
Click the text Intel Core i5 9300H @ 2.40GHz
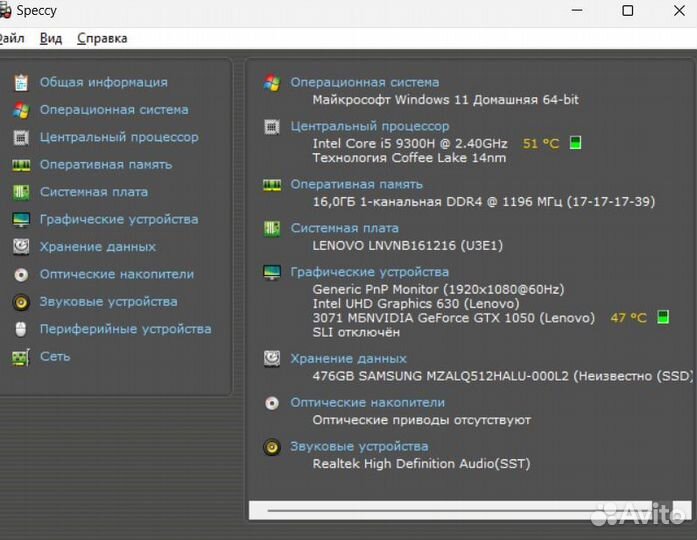410,144
